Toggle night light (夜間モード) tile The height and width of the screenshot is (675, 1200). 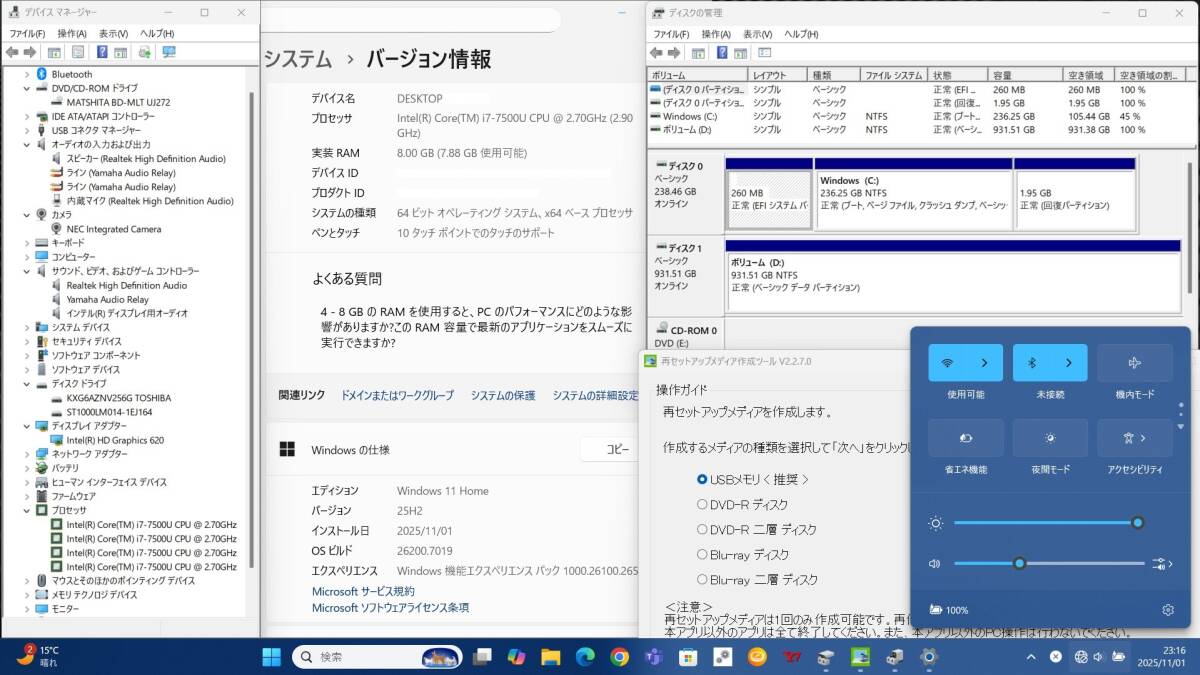1050,438
